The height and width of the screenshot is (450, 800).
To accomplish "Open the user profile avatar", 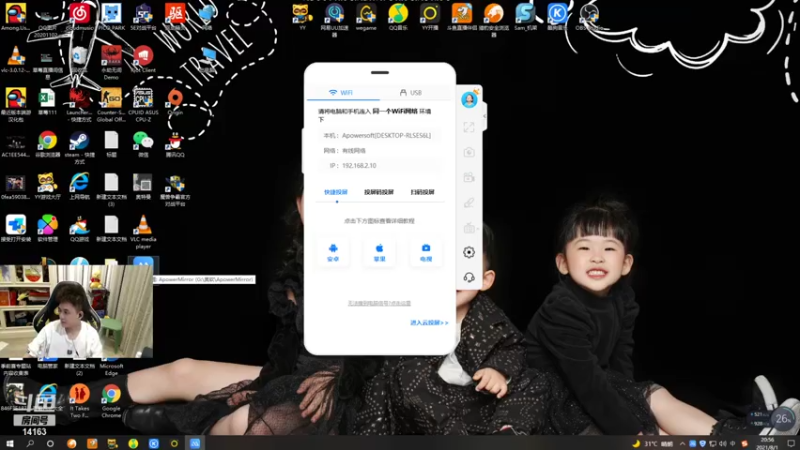I will (468, 100).
